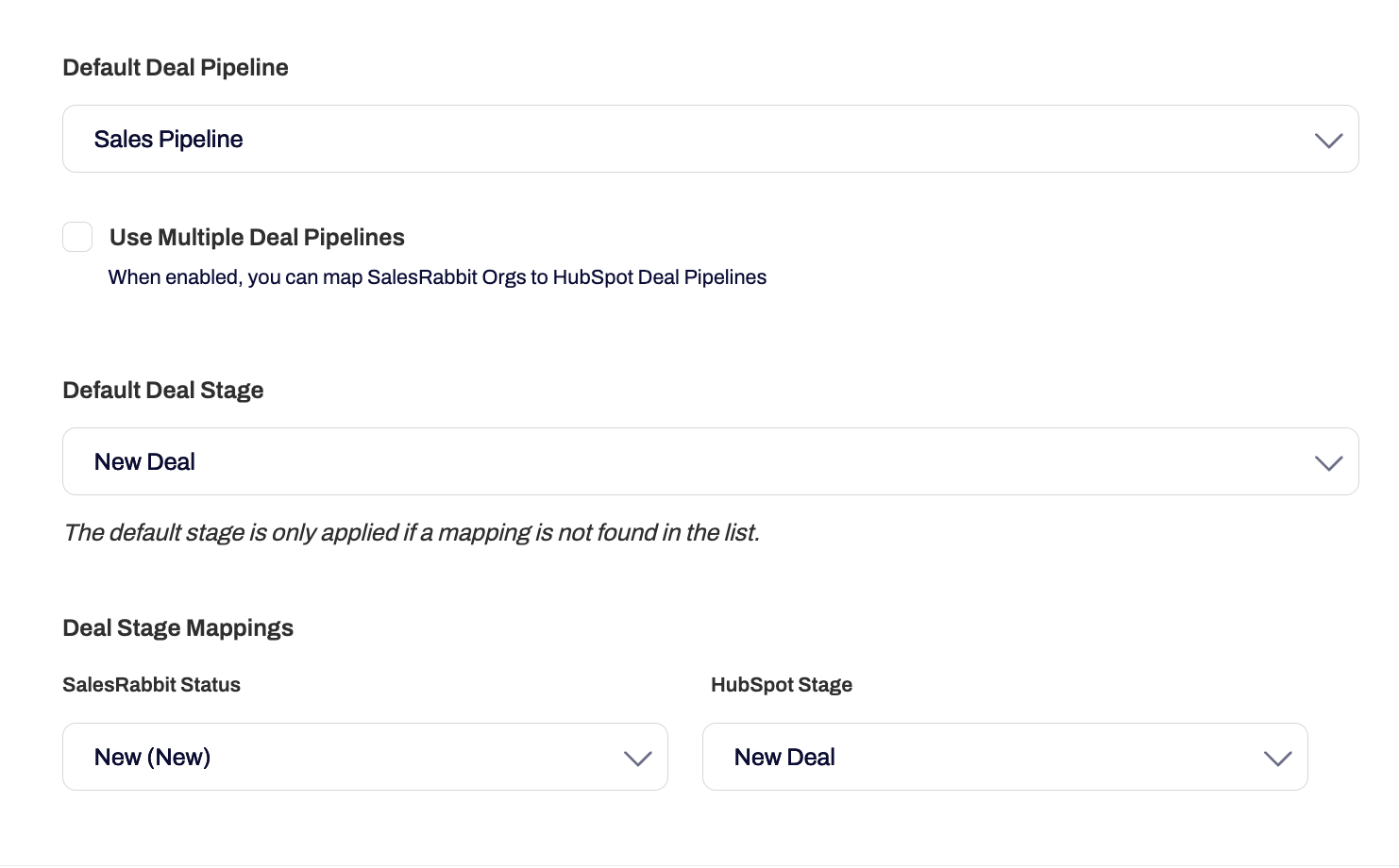Open the HubSpot Stage dropdown in mappings
The image size is (1399, 868).
(1005, 756)
